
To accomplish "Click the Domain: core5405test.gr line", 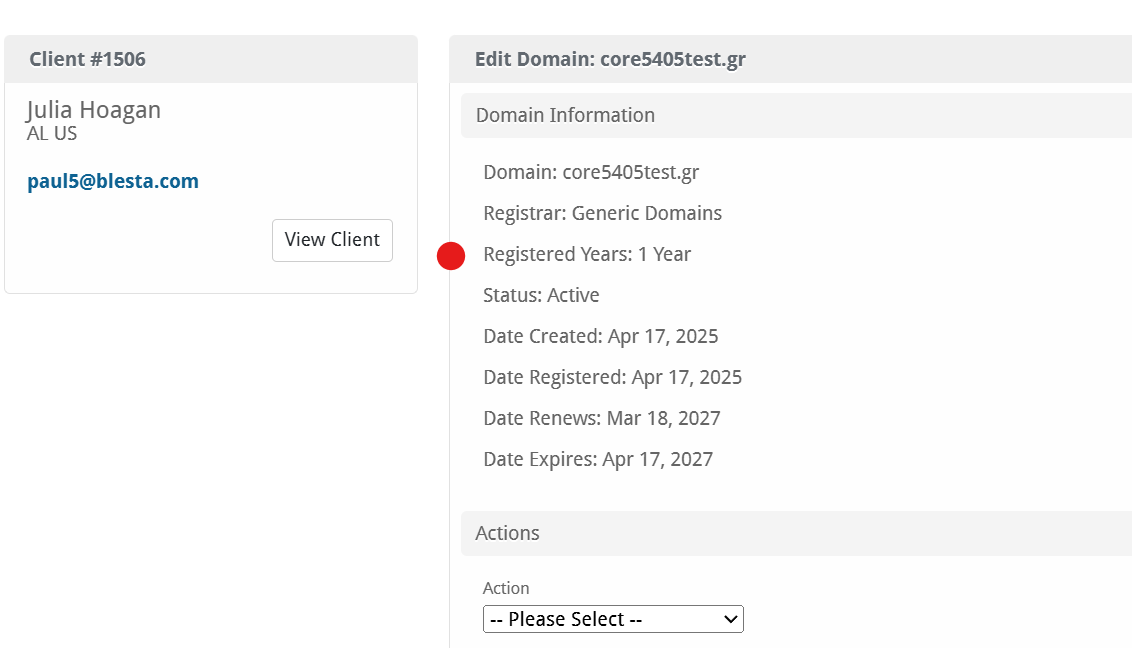I will click(591, 172).
